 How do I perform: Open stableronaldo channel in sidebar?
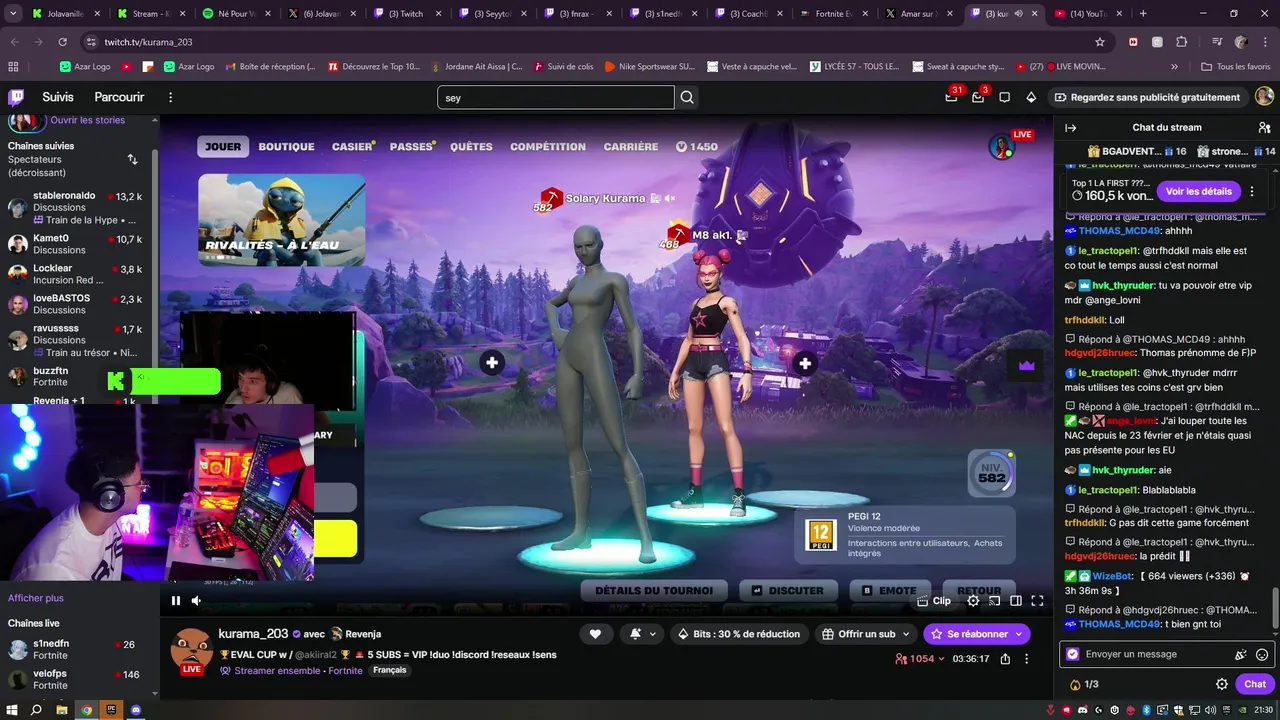pyautogui.click(x=77, y=208)
